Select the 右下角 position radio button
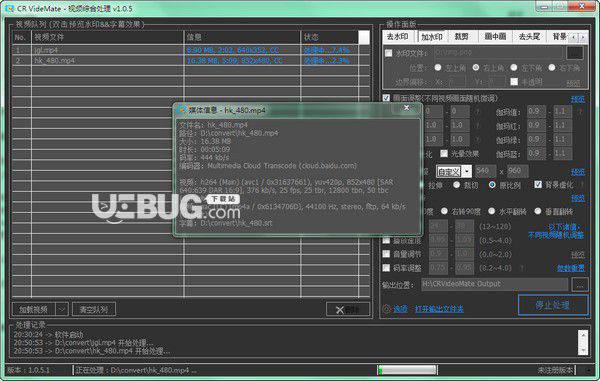Image resolution: width=600 pixels, height=381 pixels. pyautogui.click(x=551, y=68)
